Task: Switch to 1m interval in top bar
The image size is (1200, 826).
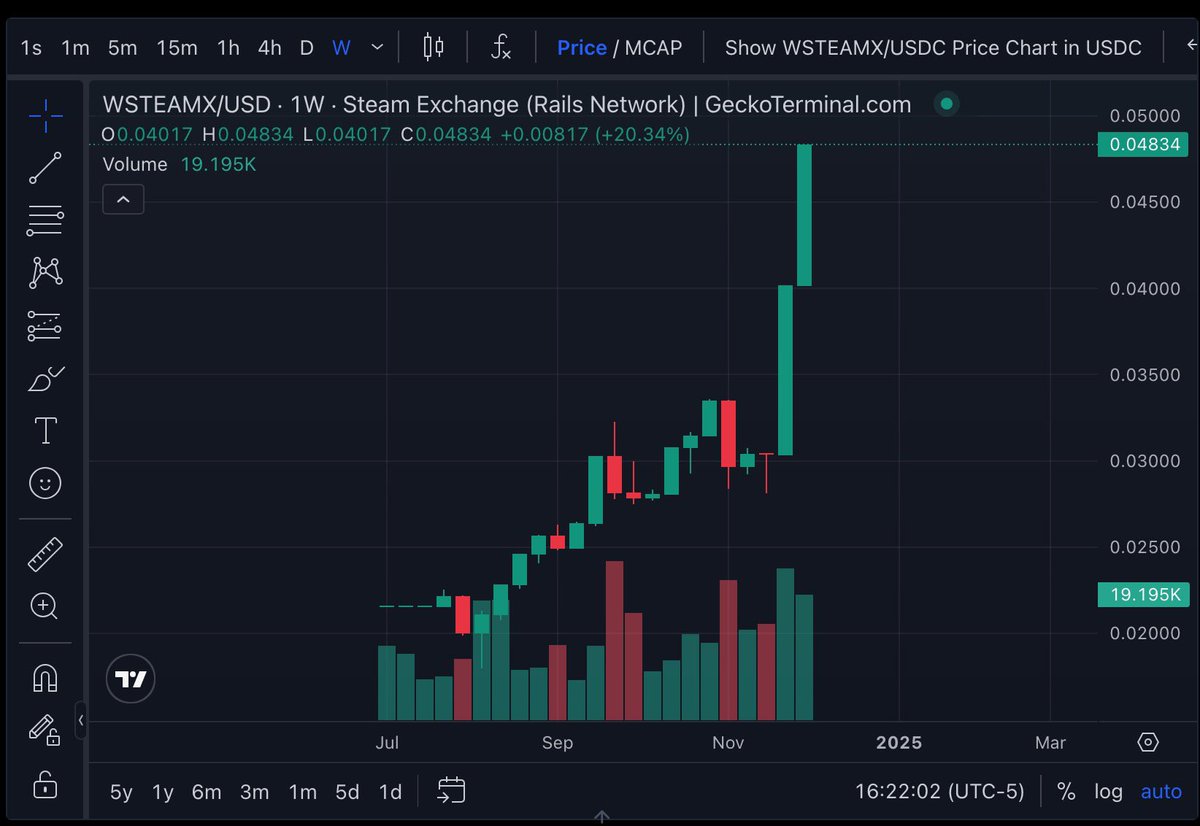Action: coord(75,47)
